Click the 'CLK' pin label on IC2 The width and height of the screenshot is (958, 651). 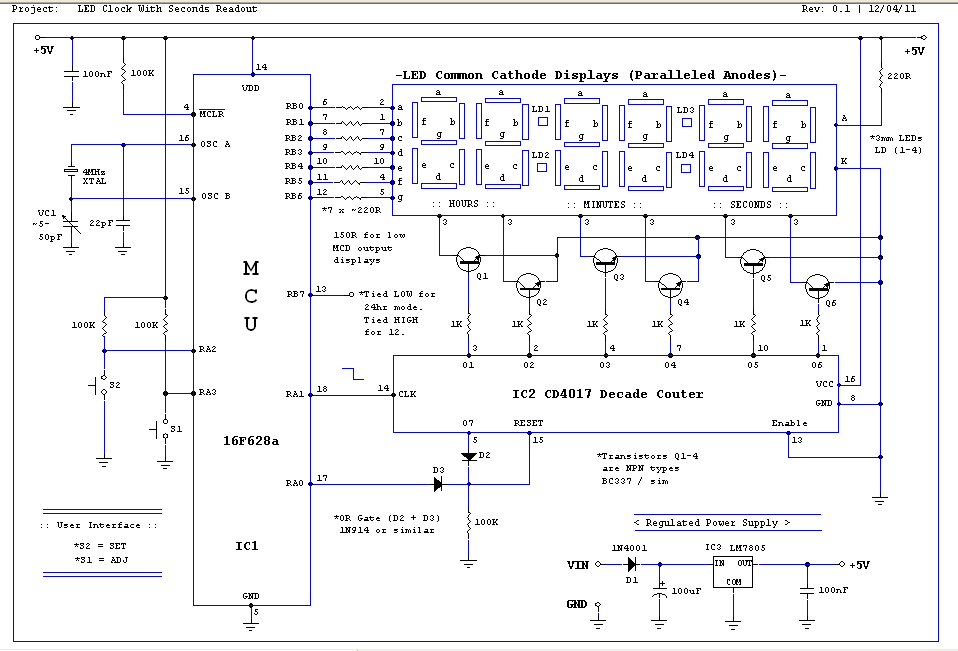[408, 395]
